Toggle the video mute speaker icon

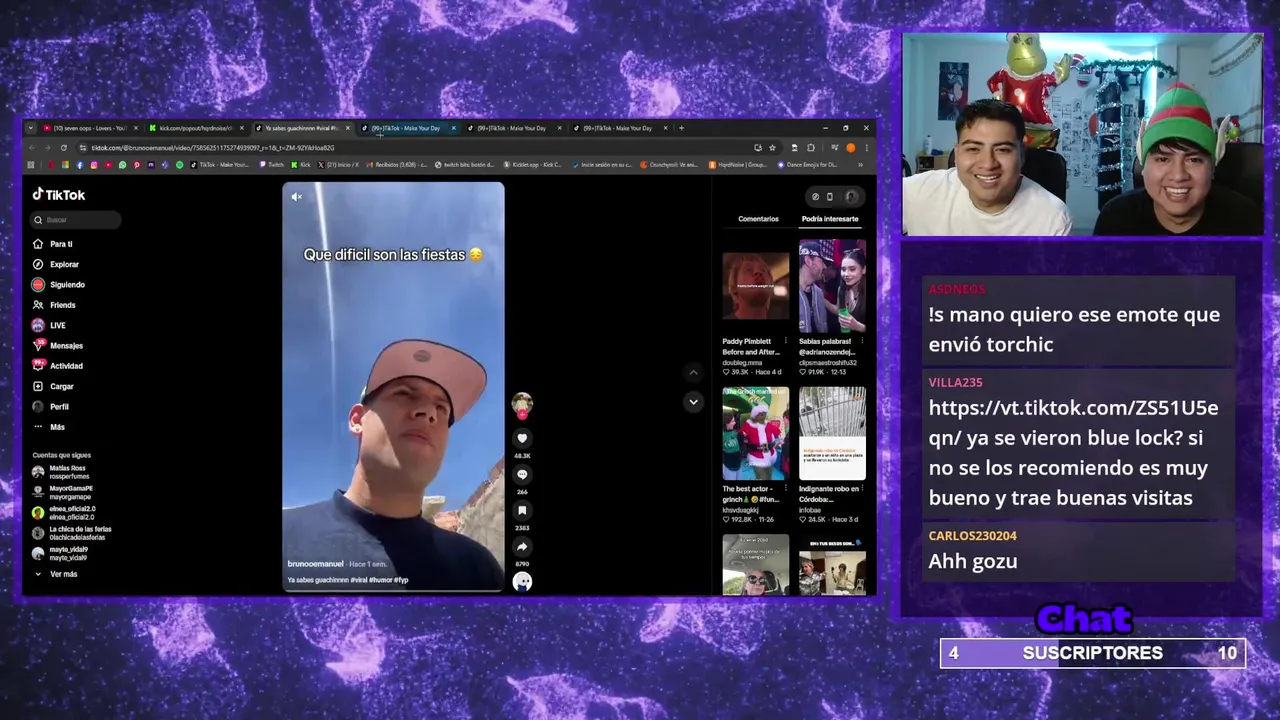pos(296,197)
